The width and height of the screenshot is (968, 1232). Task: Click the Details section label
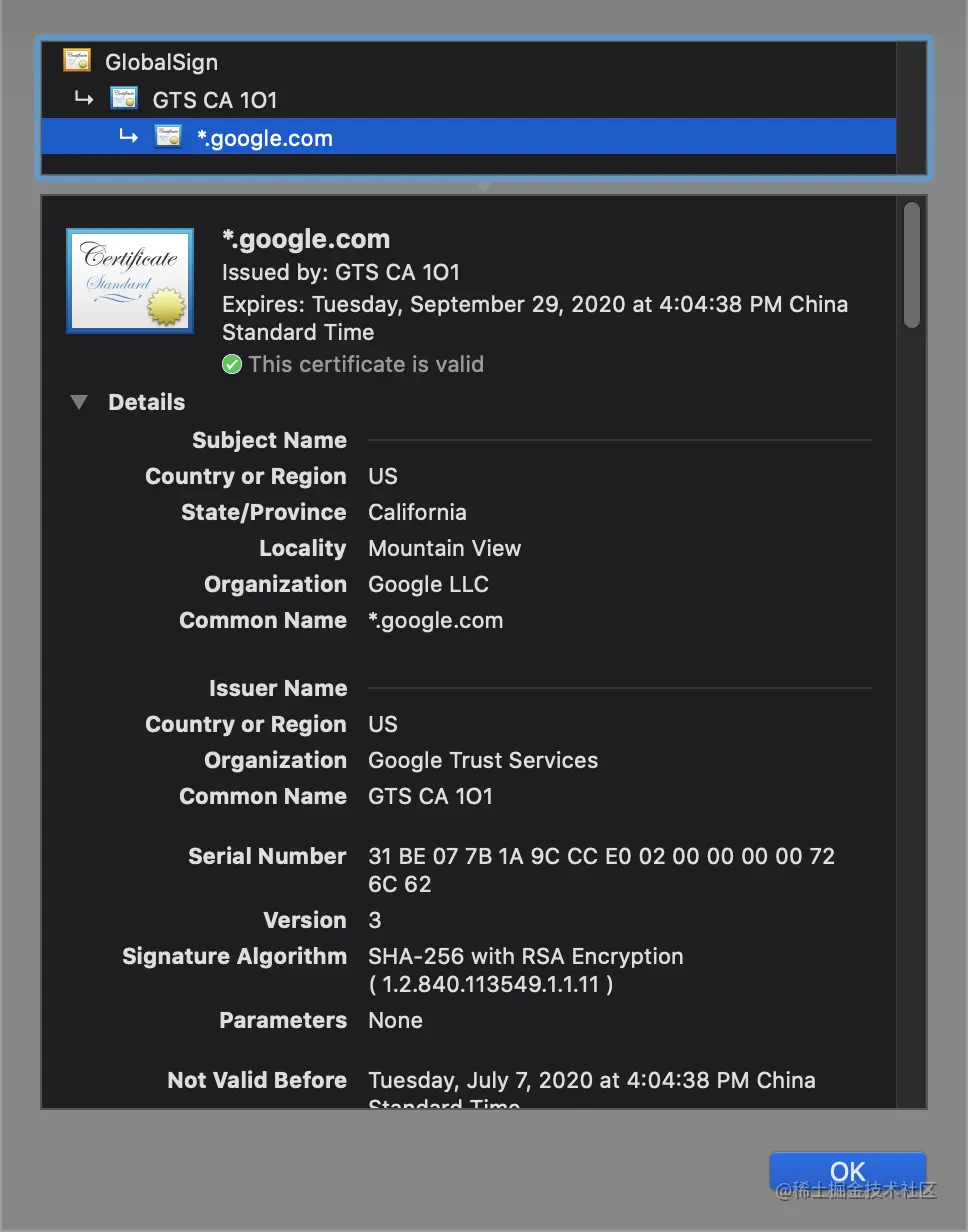point(147,402)
